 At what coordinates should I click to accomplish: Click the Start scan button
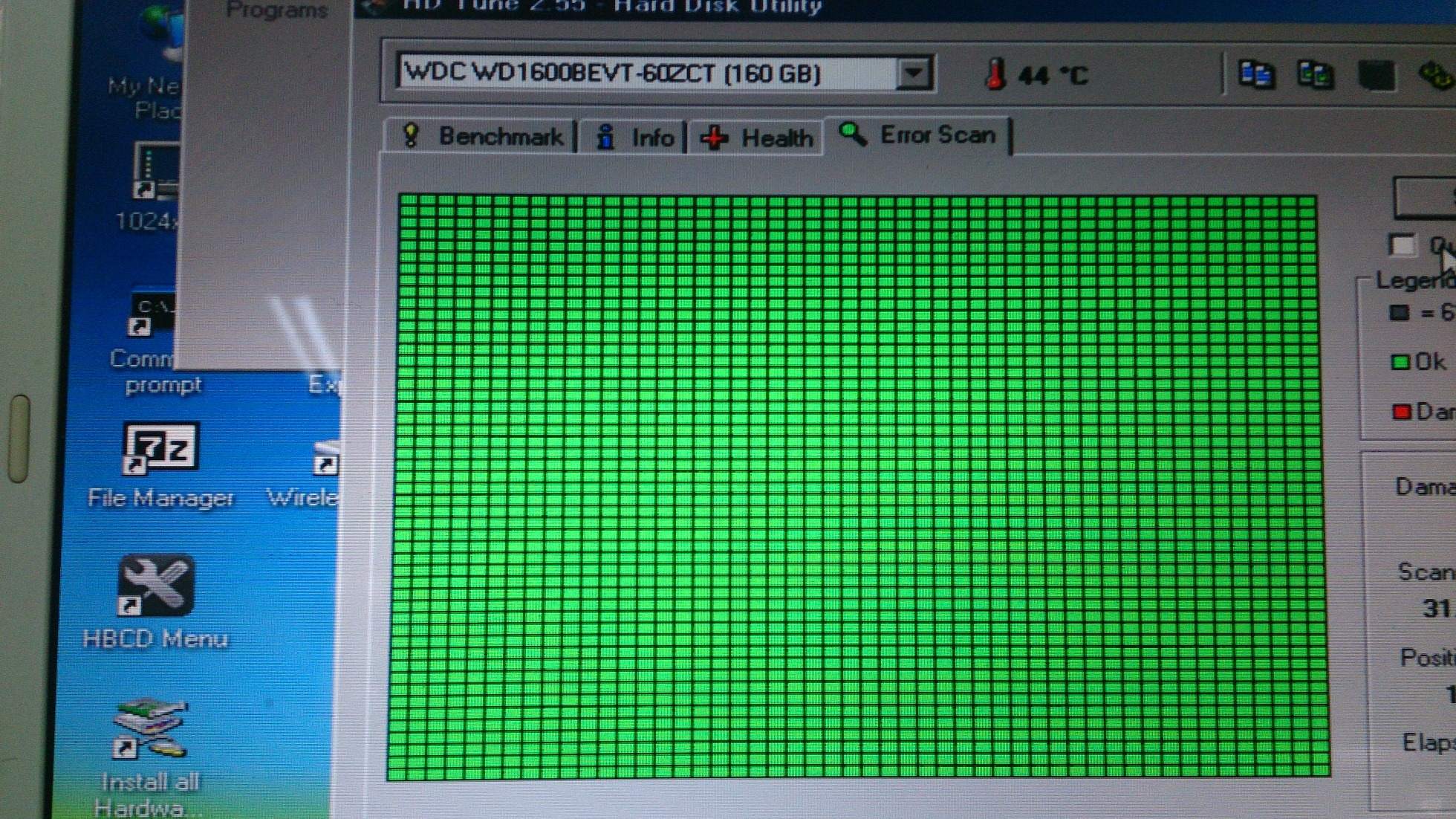pyautogui.click(x=1425, y=197)
